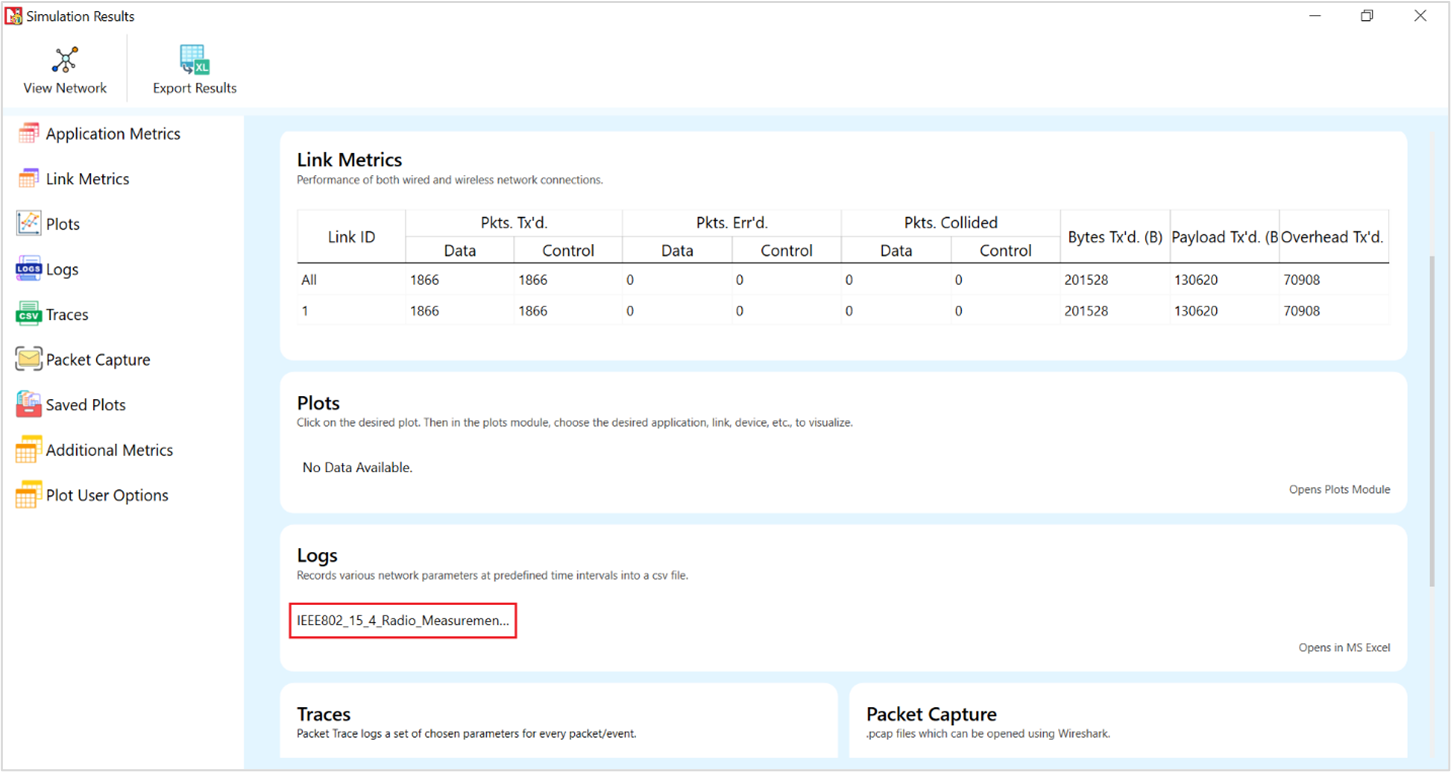Viewport: 1451px width, 772px height.
Task: Open the Plots sidebar icon
Action: (29, 224)
